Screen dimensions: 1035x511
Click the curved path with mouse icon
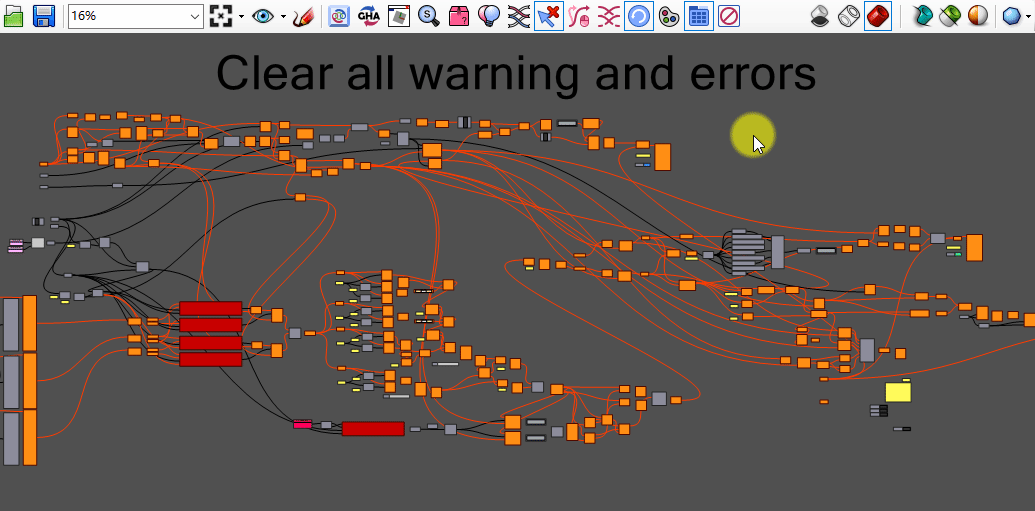[x=579, y=16]
